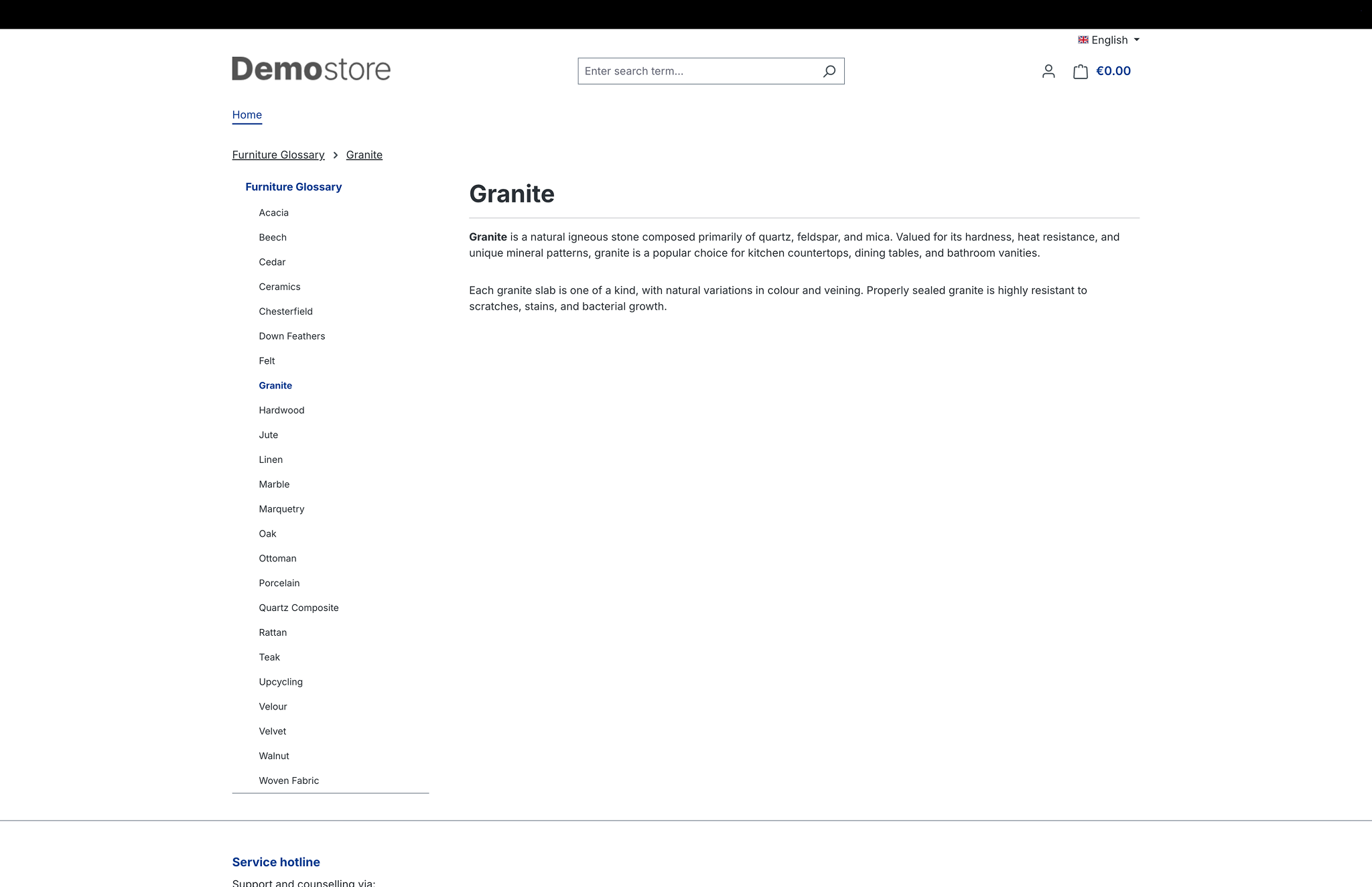Click the UK flag icon

click(1083, 40)
